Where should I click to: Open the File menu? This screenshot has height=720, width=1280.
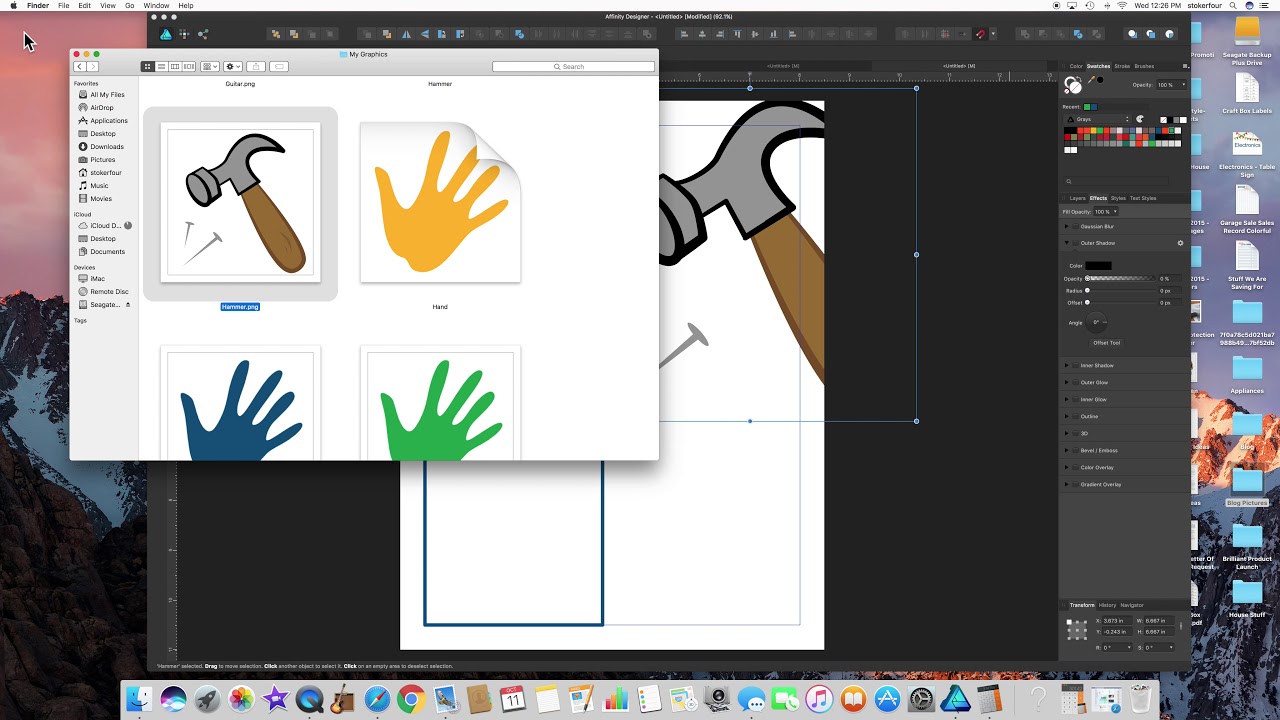pos(63,6)
